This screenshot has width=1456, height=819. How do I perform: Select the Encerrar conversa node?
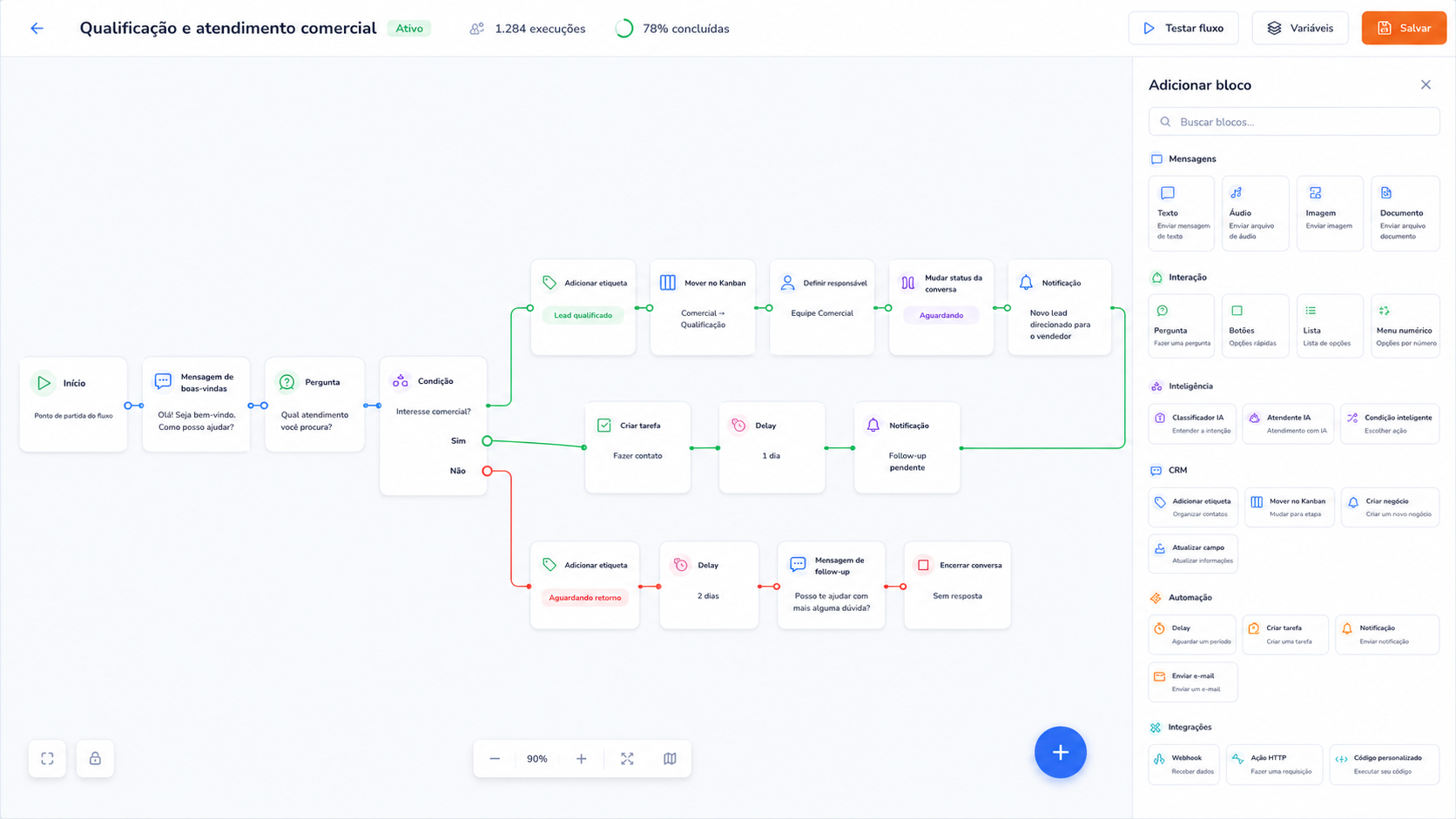(957, 586)
